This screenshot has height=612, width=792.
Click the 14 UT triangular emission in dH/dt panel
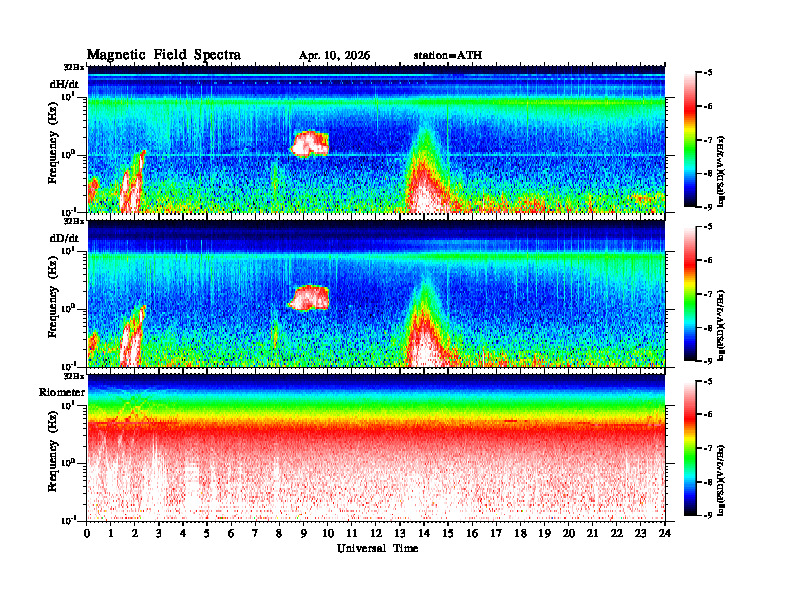point(425,172)
